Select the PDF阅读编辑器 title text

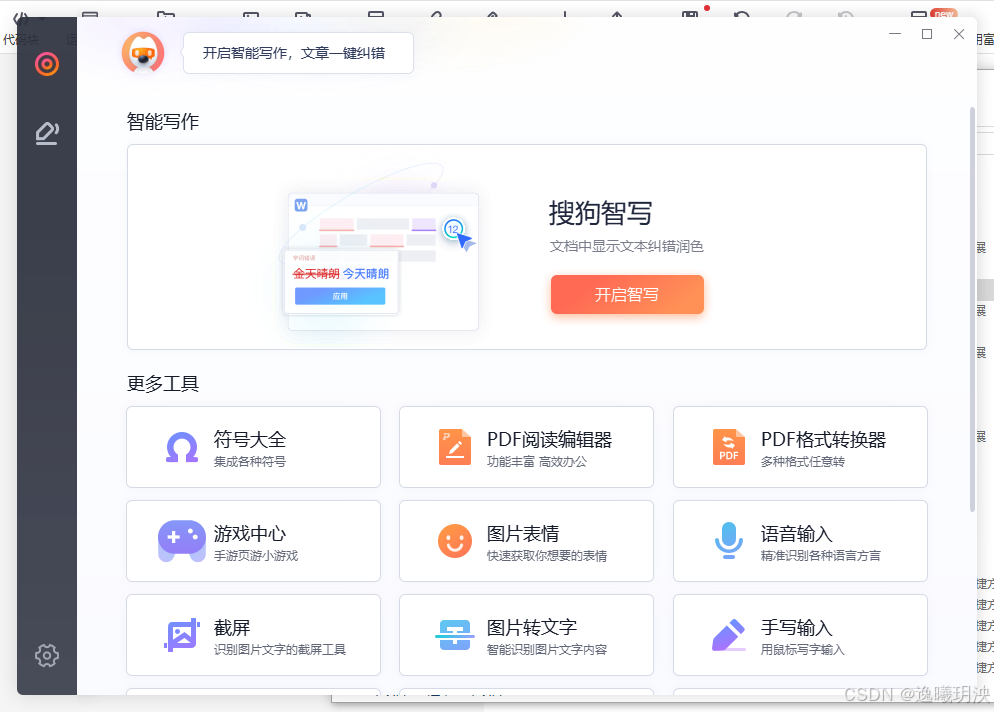(x=550, y=439)
